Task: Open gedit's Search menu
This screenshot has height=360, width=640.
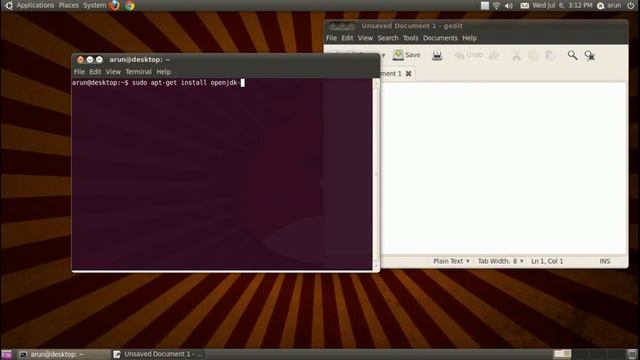Action: point(388,38)
